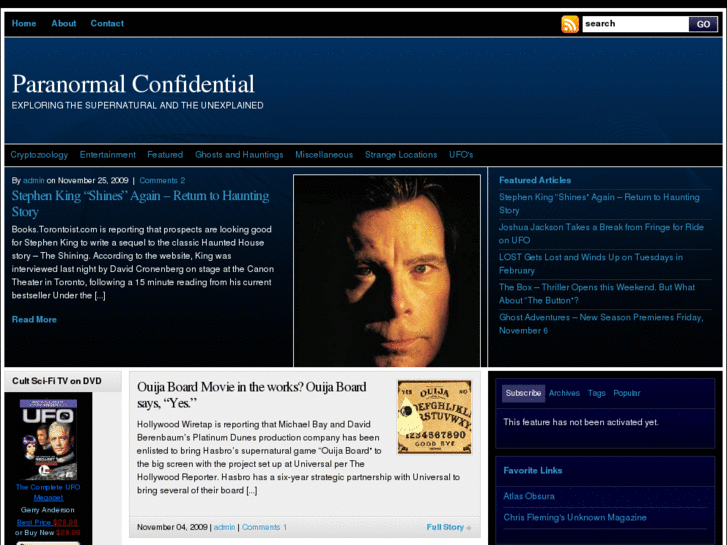Image resolution: width=727 pixels, height=545 pixels.
Task: Click the Paranormal Confidential site title
Action: (x=133, y=84)
